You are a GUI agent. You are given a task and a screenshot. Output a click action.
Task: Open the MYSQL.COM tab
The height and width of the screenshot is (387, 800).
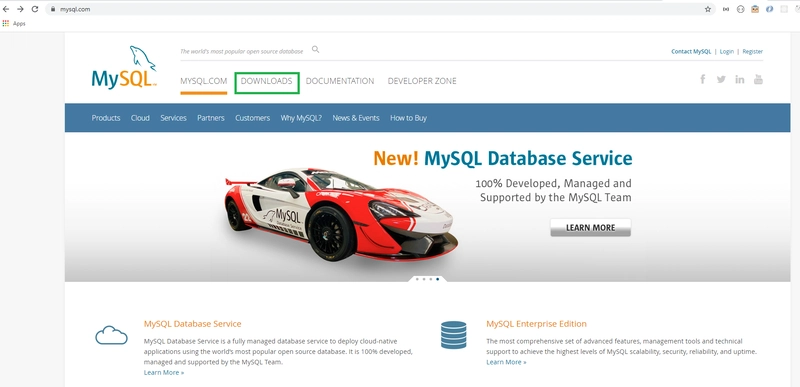point(204,81)
